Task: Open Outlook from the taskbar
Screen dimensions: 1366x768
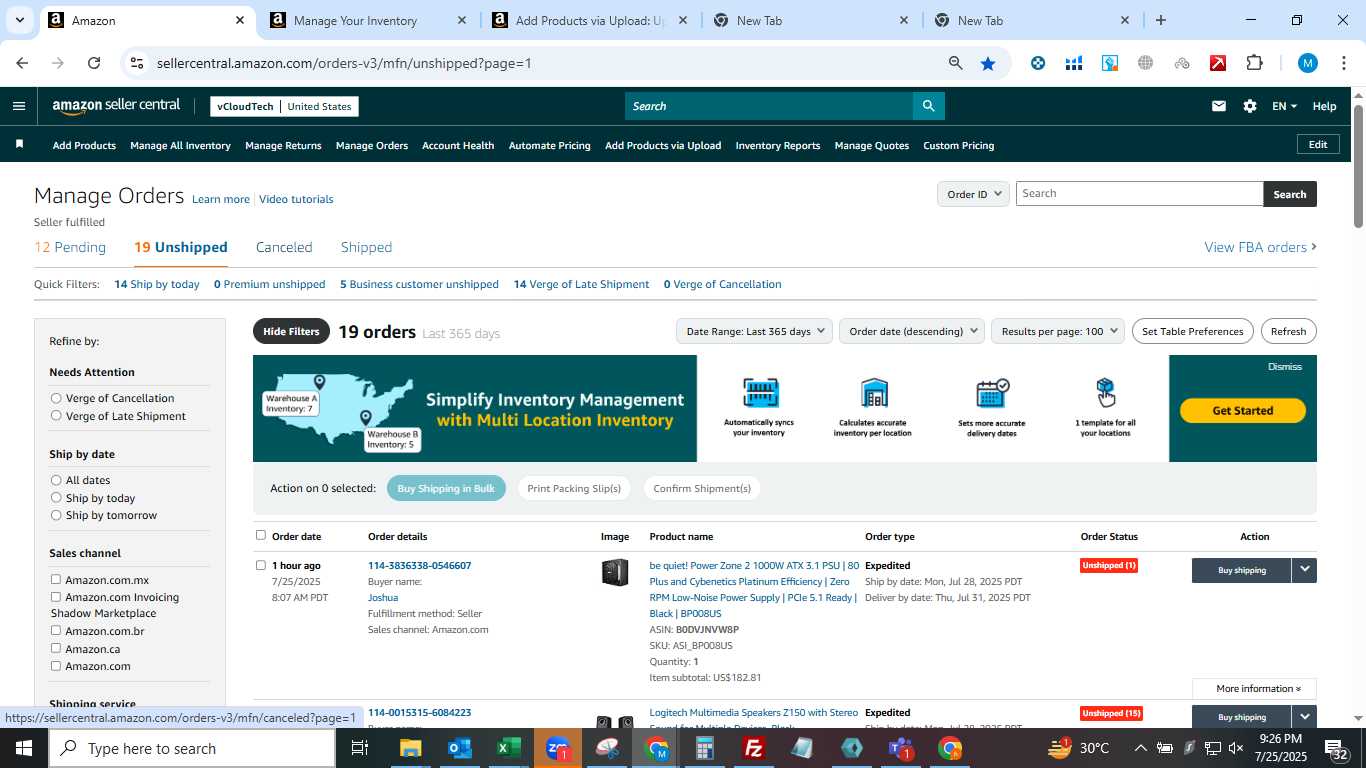Action: point(460,748)
